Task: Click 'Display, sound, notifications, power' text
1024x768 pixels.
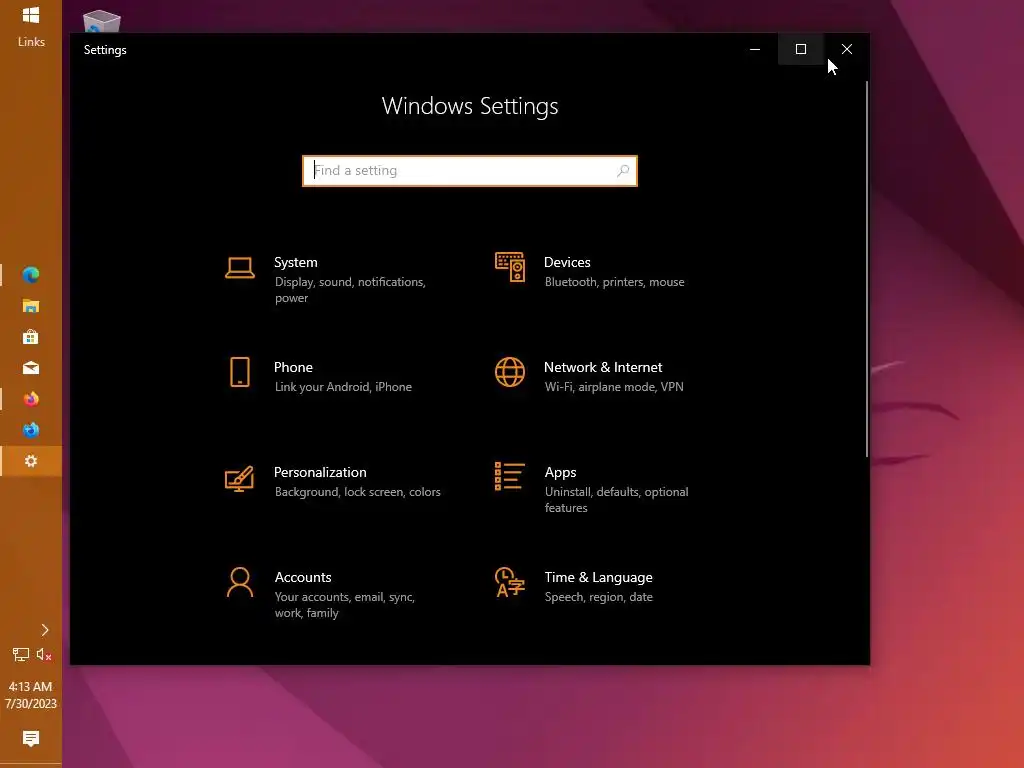Action: point(350,290)
